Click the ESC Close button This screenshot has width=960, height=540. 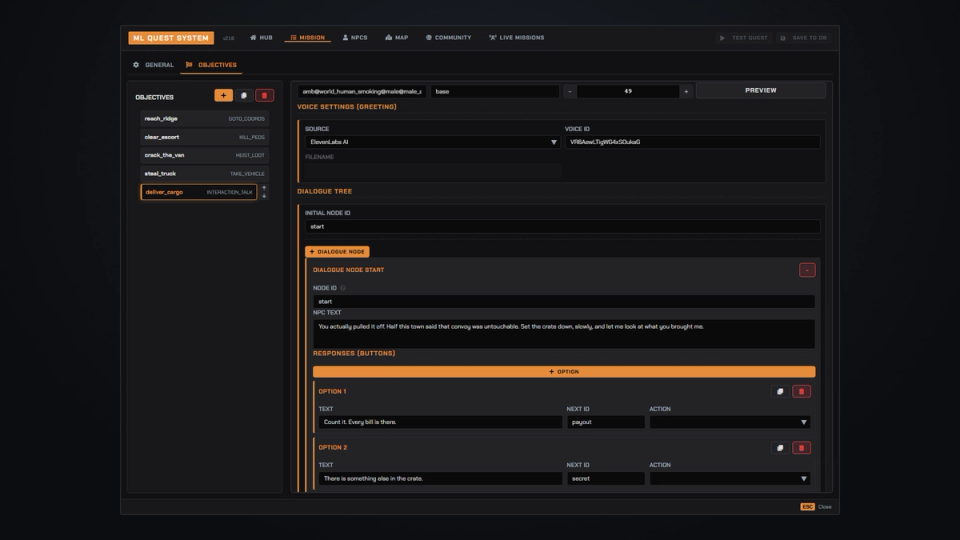pos(816,507)
